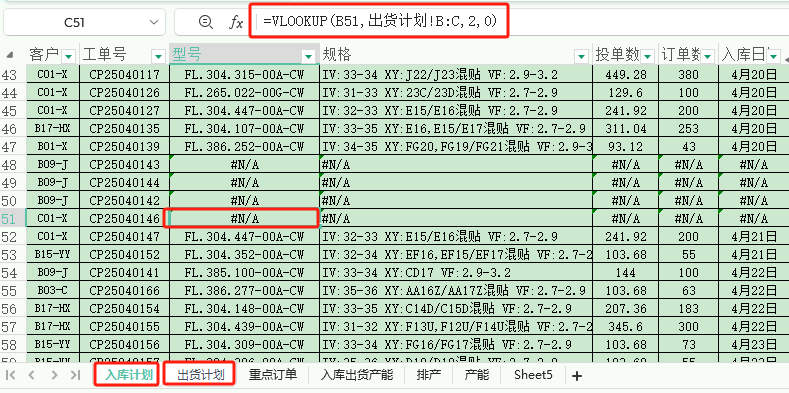
Task: Select 投单数 value 449.28
Action: [x=625, y=75]
